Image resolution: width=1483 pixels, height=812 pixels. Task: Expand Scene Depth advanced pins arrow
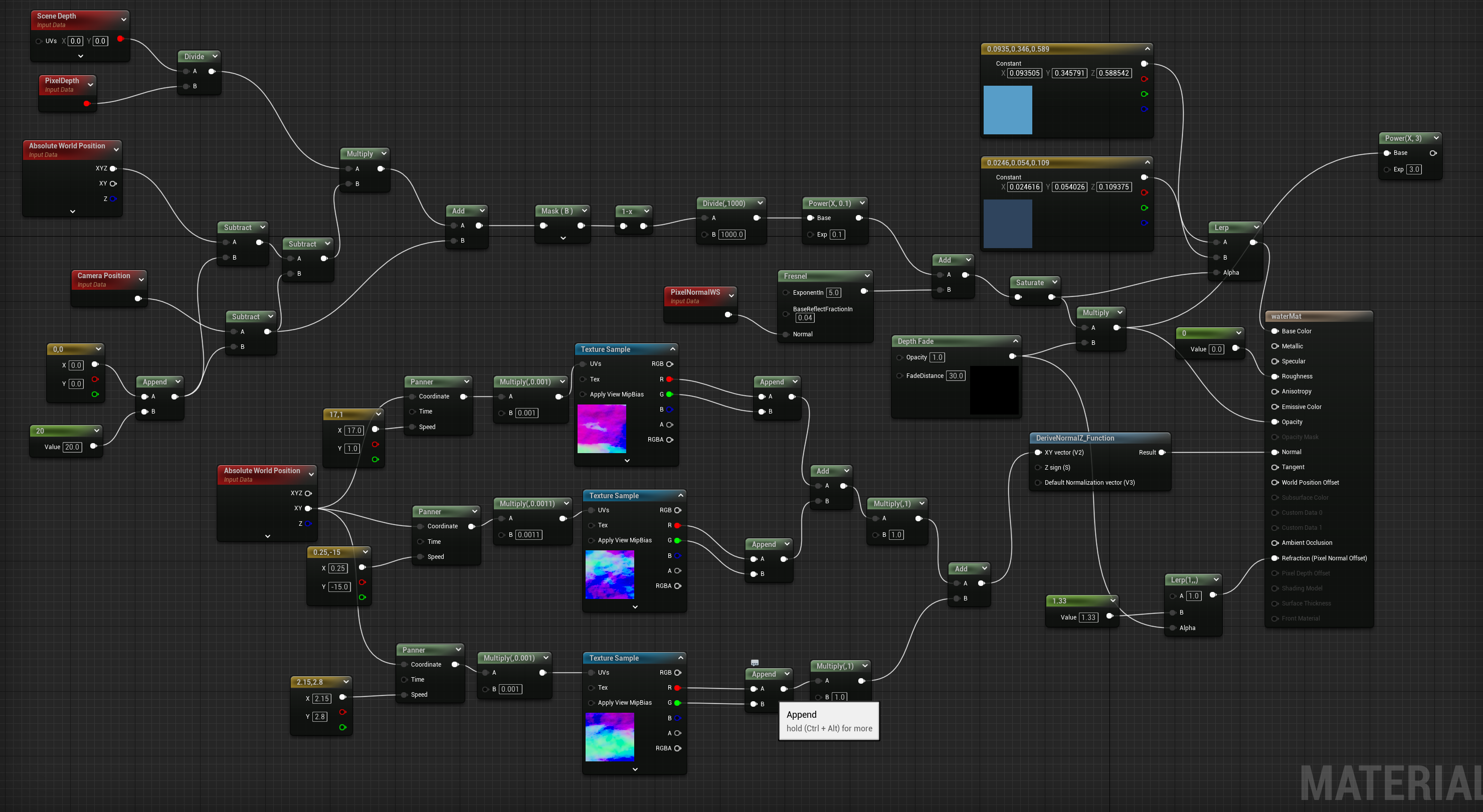point(81,56)
